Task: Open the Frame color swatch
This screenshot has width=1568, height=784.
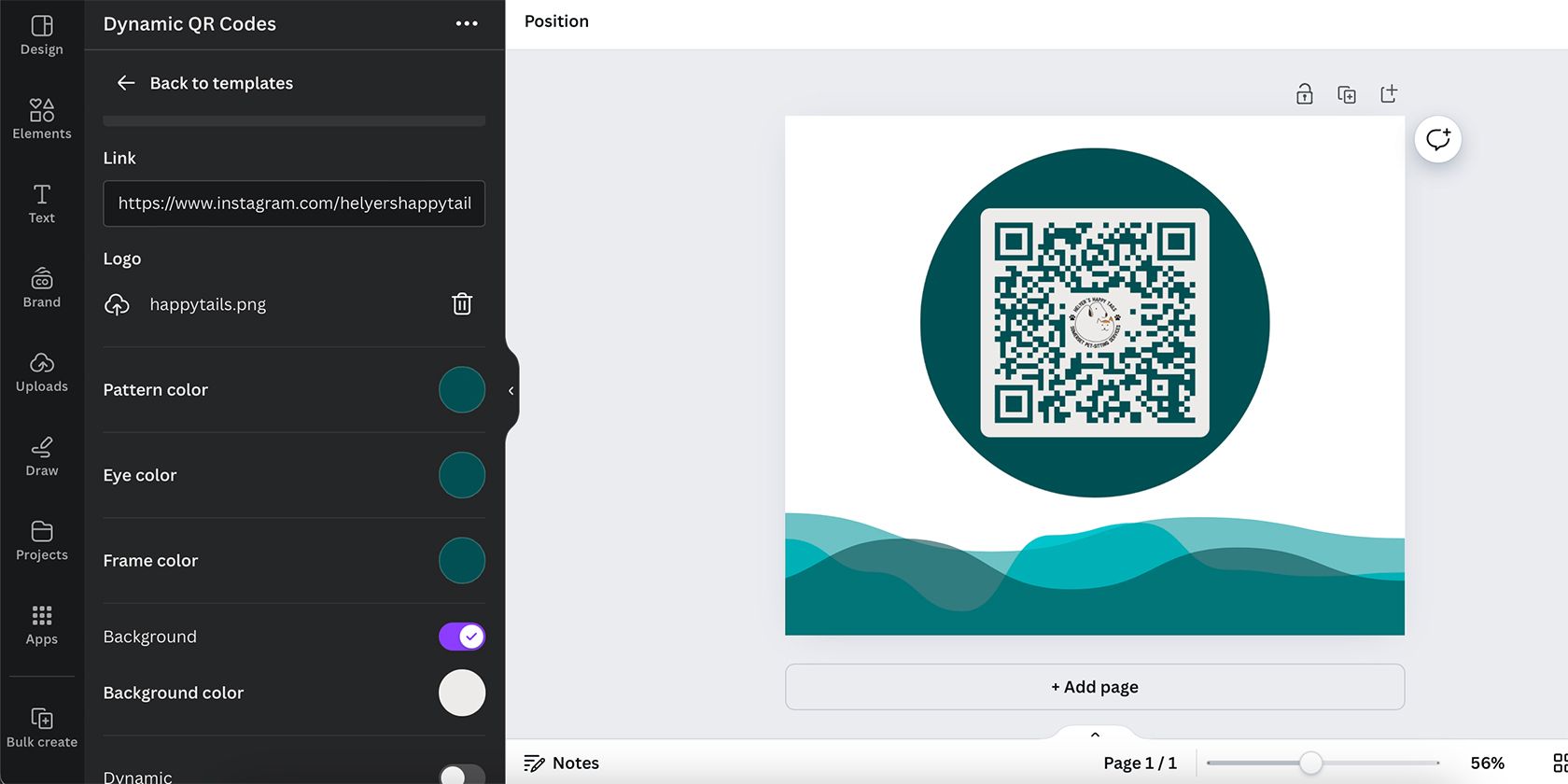Action: pyautogui.click(x=462, y=561)
